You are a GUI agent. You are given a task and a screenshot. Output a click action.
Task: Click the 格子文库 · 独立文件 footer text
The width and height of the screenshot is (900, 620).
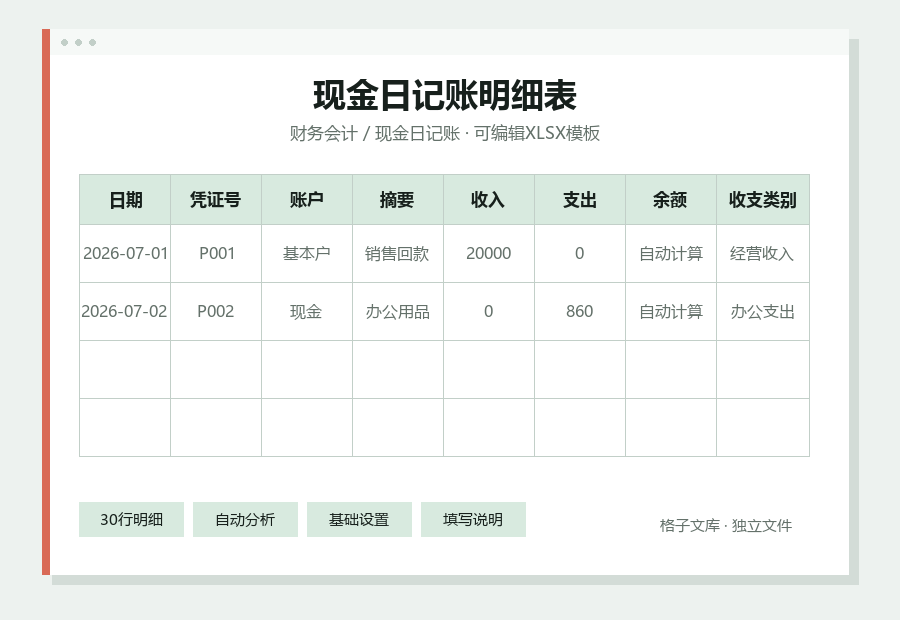pos(726,526)
